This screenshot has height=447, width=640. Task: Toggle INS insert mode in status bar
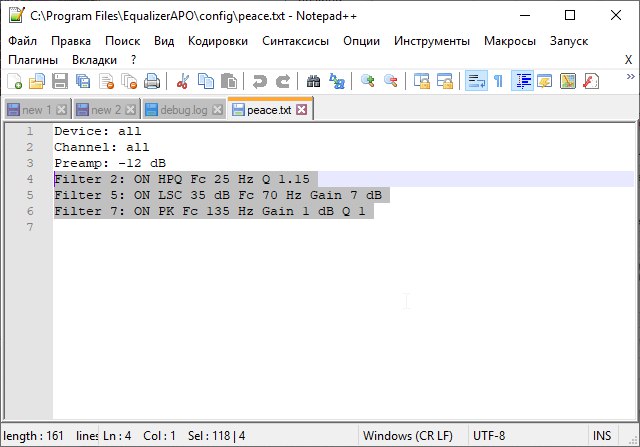602,436
